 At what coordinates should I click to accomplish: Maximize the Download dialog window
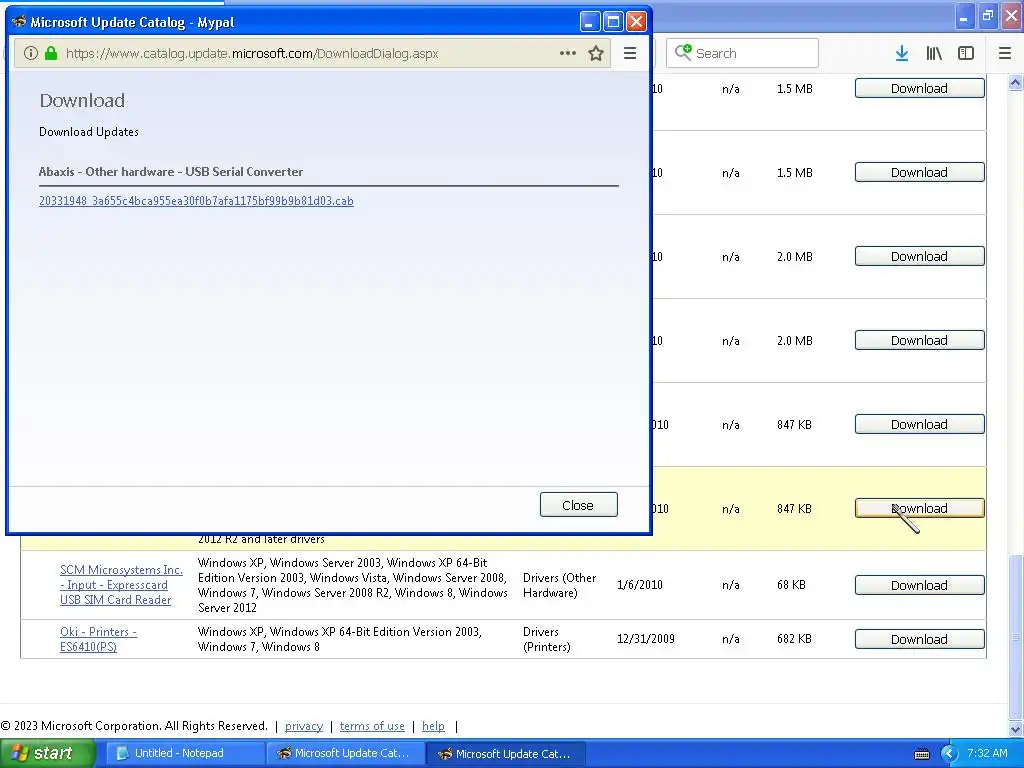[x=613, y=22]
